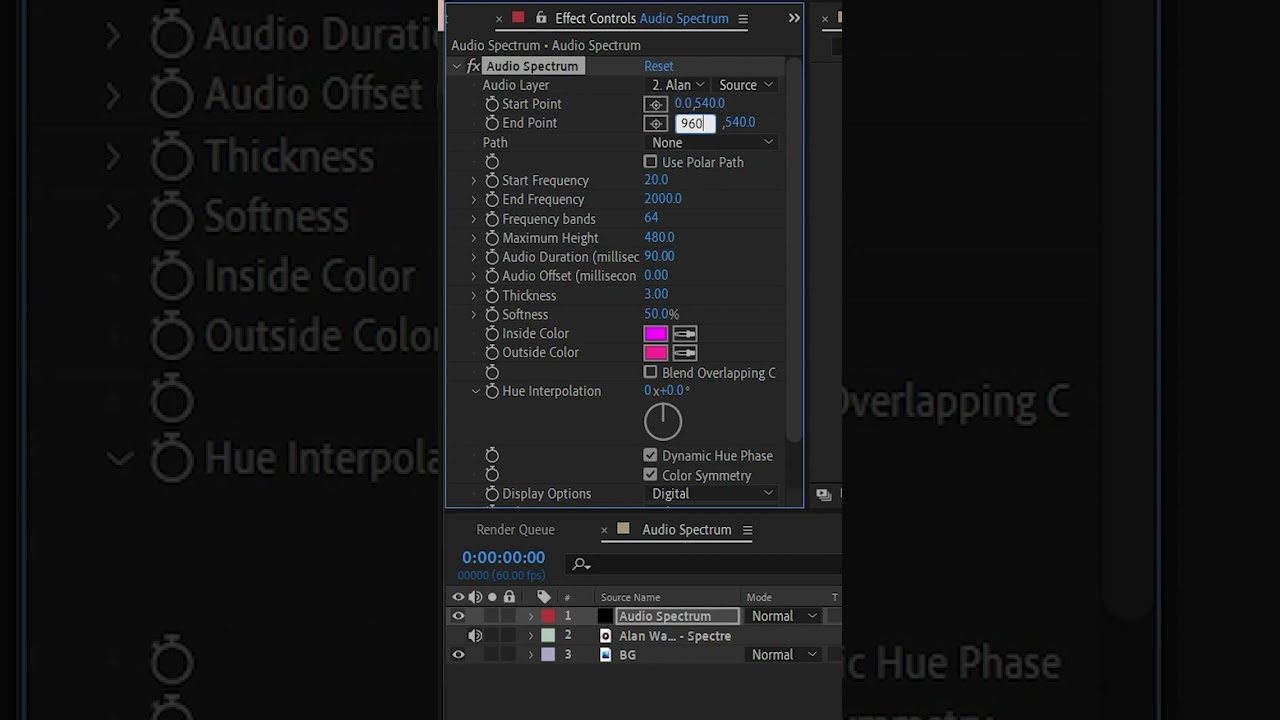Select the Audio Spectrum timeline tab
The height and width of the screenshot is (720, 1280).
(x=687, y=530)
